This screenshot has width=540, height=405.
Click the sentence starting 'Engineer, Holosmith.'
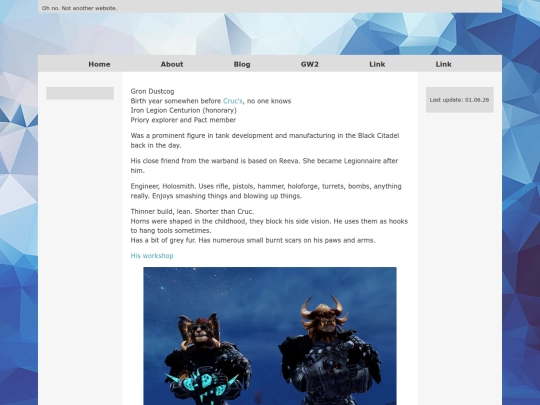(266, 191)
